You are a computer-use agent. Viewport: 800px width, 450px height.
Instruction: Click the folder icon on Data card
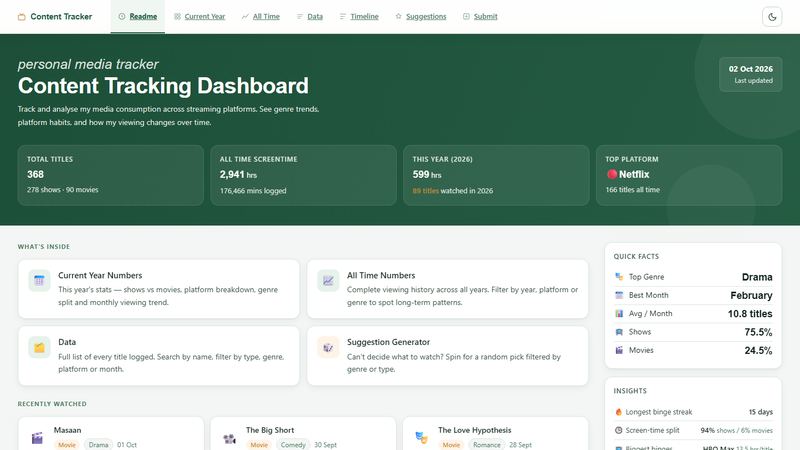tap(39, 347)
